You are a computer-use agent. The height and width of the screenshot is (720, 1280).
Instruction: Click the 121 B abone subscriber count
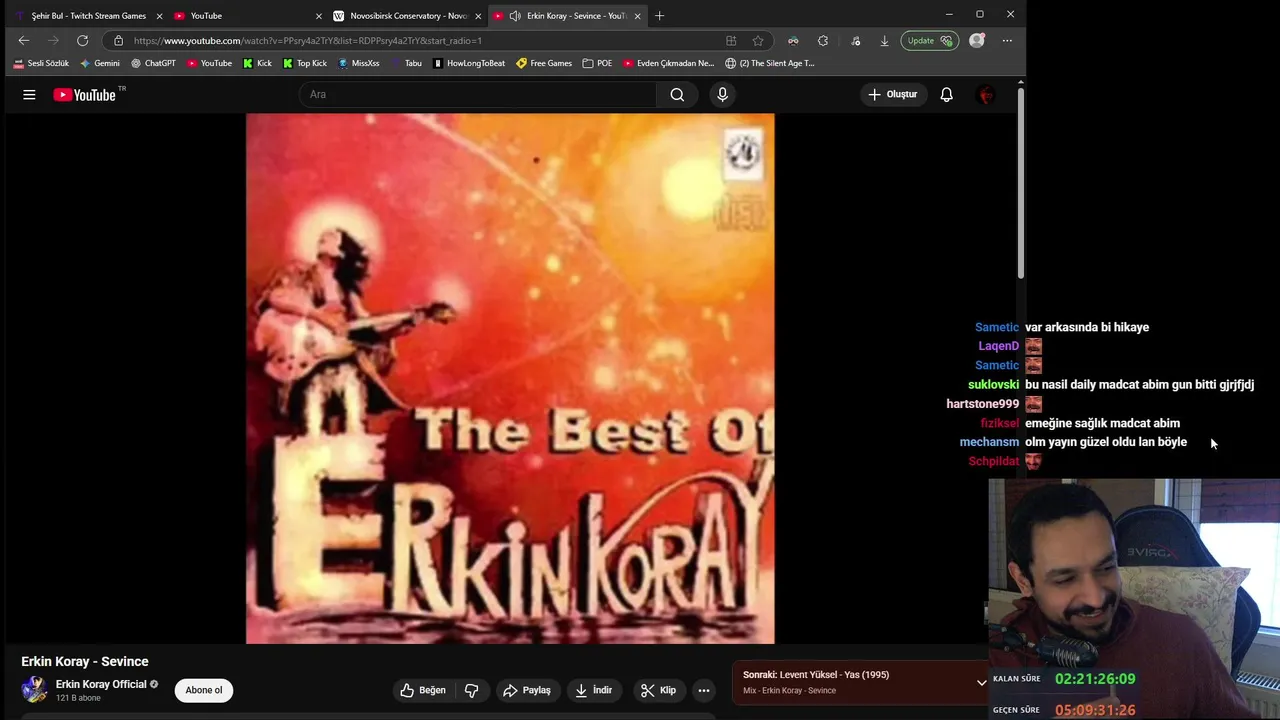[x=78, y=698]
